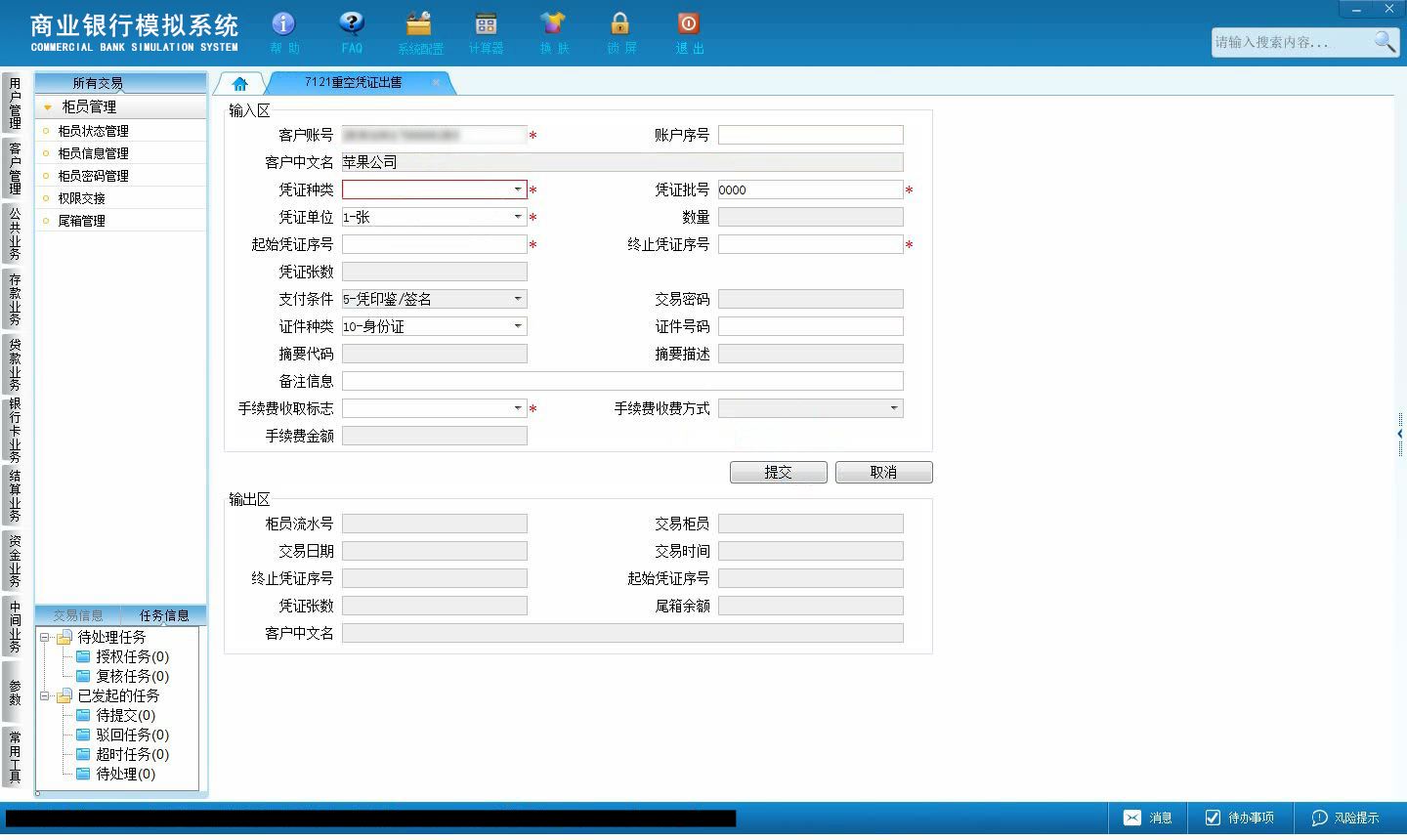The width and height of the screenshot is (1407, 840).
Task: Select 超时任务(0) in task tree
Action: pos(132,754)
